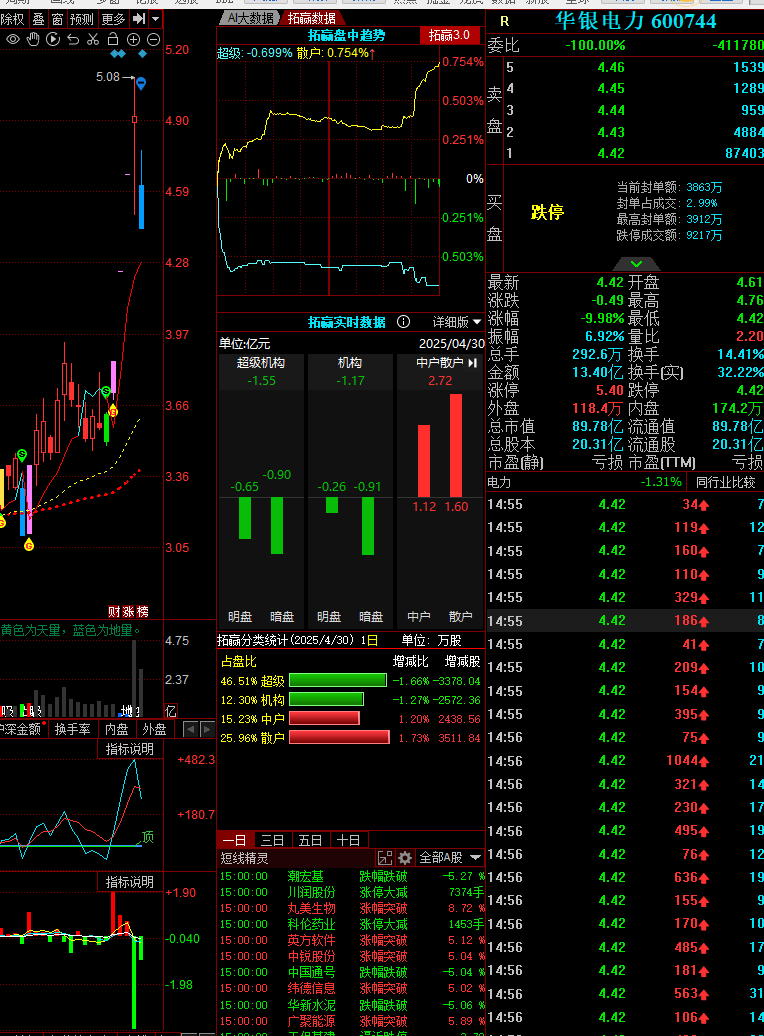Click the R mark beside stock name
764x1036 pixels.
(x=504, y=22)
